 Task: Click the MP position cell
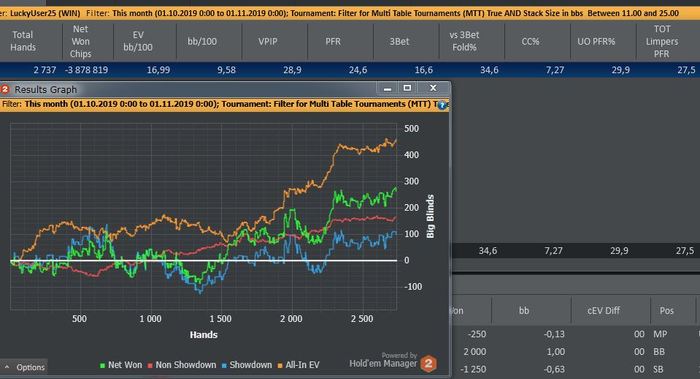tap(660, 334)
